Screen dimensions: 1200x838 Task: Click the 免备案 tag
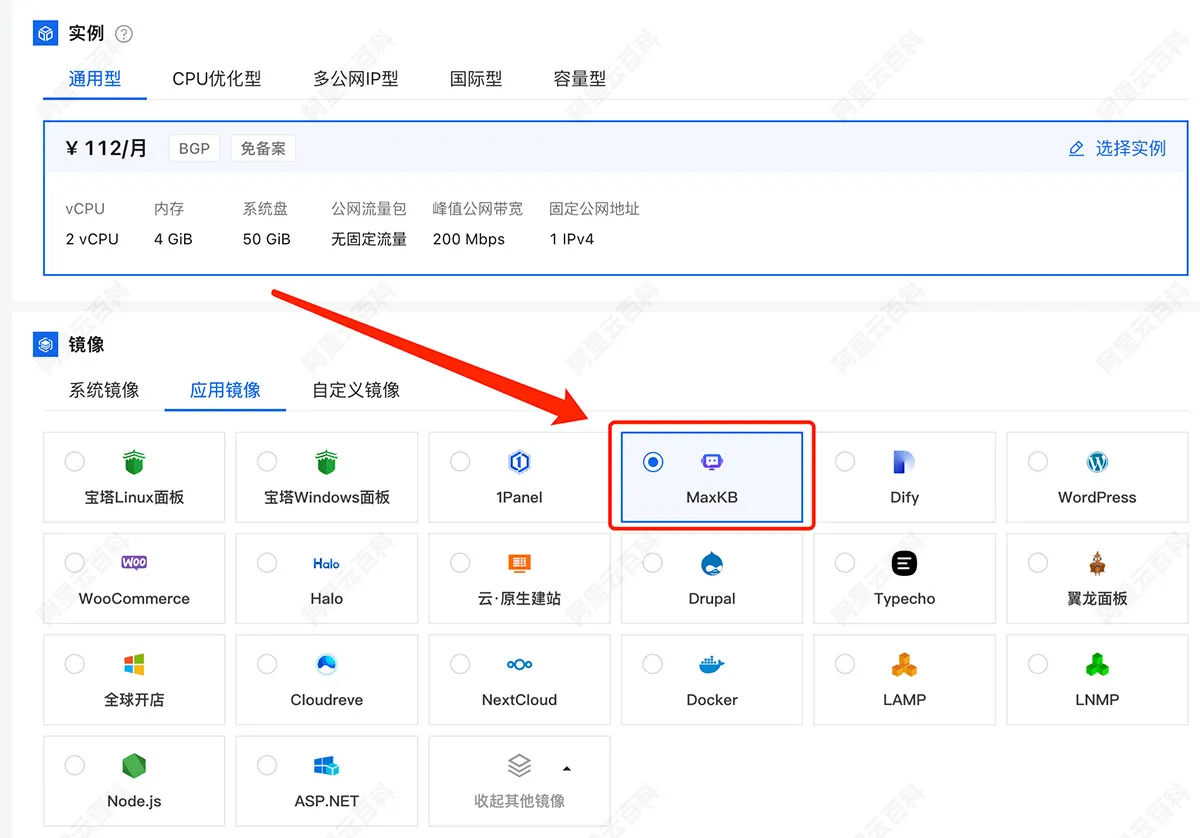point(262,147)
